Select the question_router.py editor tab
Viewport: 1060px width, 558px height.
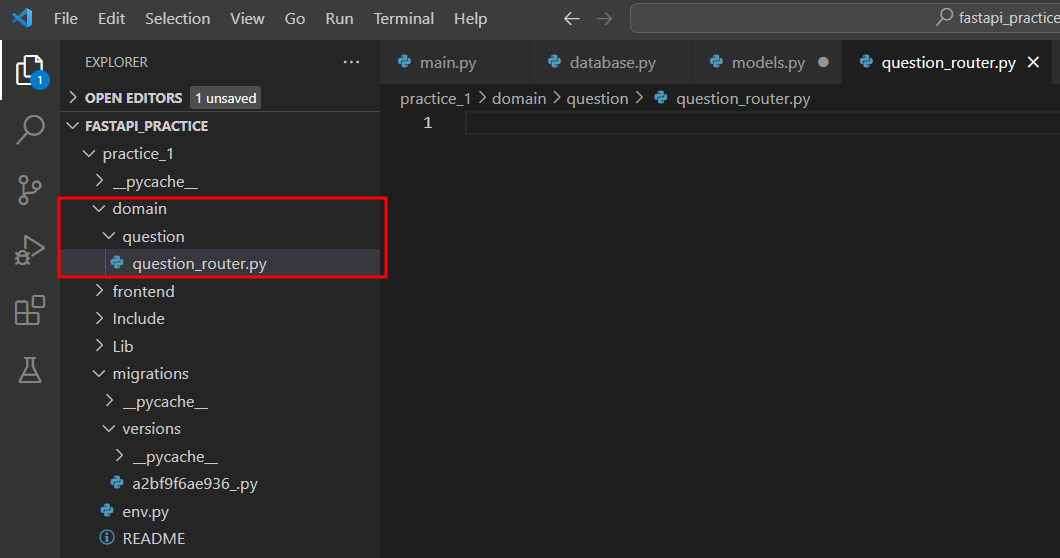[x=948, y=62]
